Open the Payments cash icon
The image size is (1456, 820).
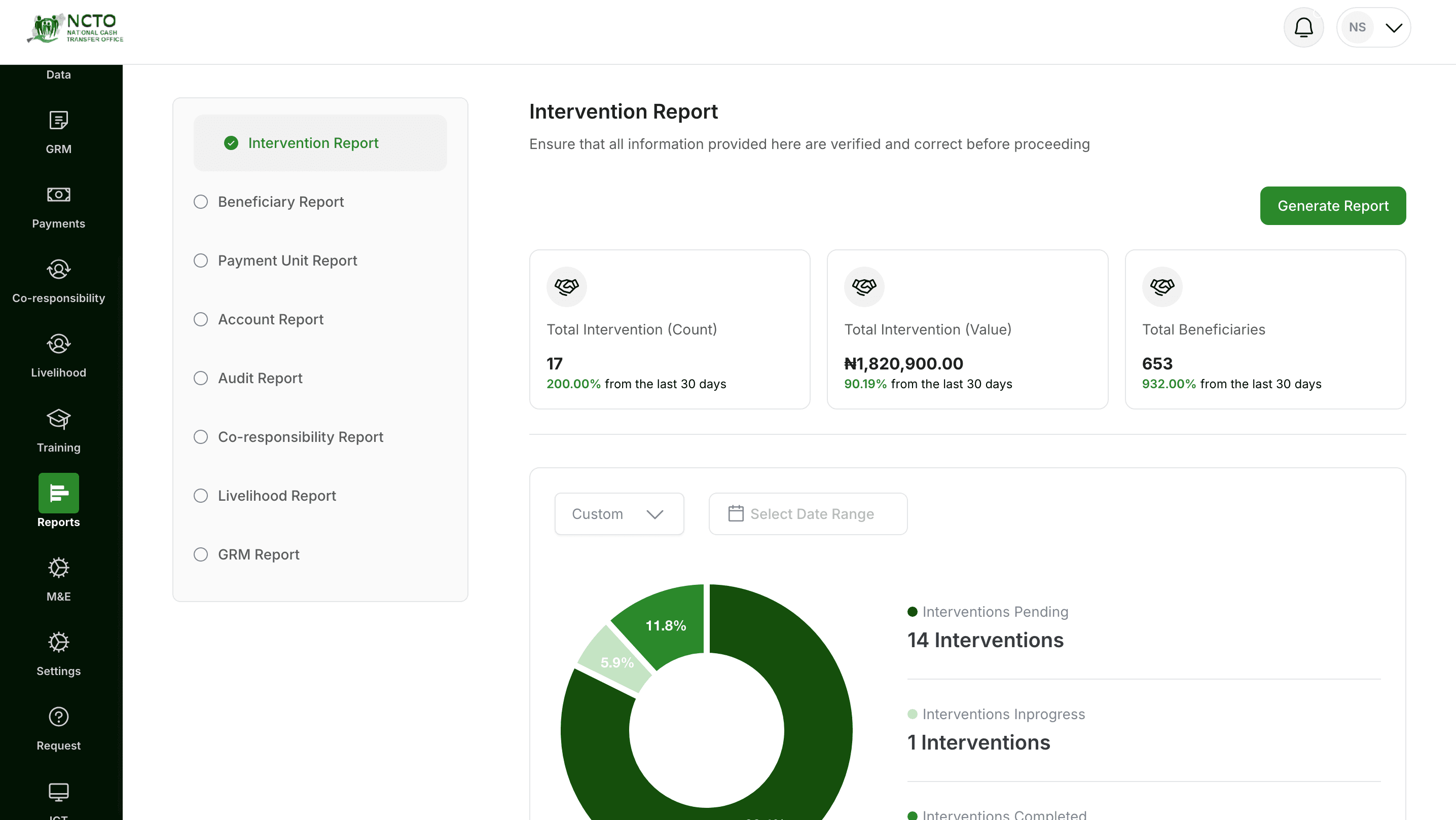click(58, 195)
